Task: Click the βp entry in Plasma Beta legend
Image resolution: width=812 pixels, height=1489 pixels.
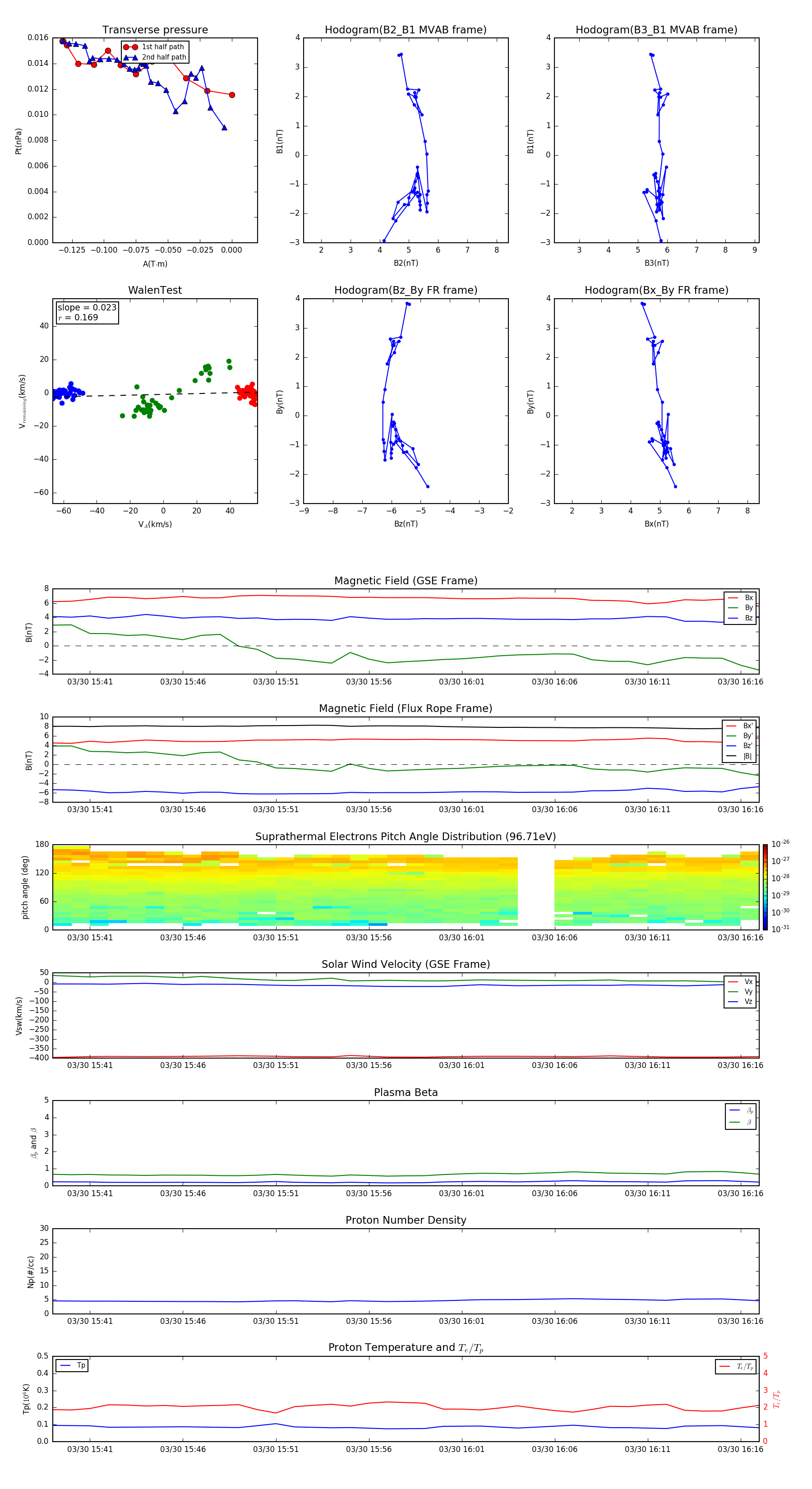Action: 742,1110
